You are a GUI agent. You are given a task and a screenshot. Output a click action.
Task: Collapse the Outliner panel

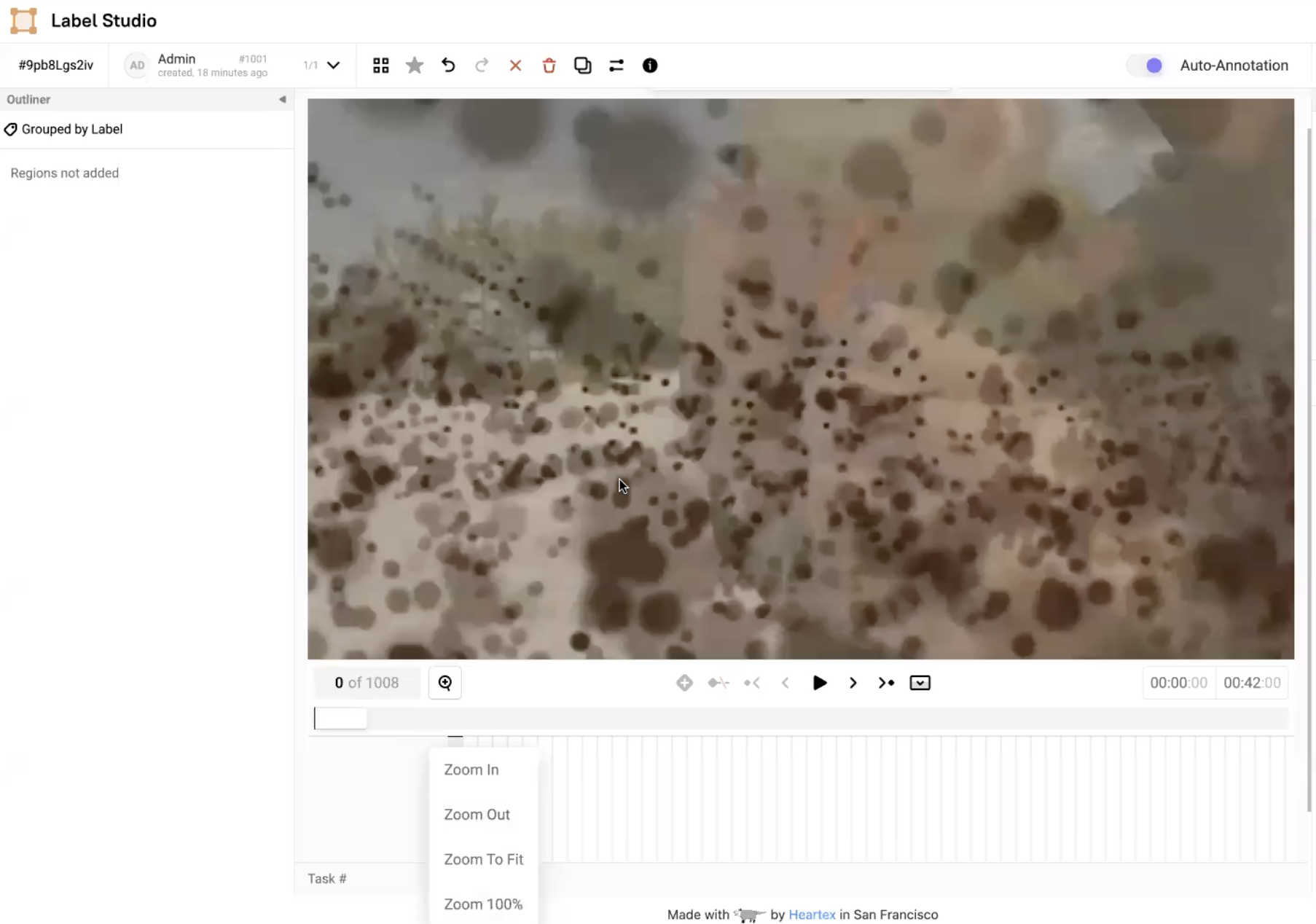282,99
